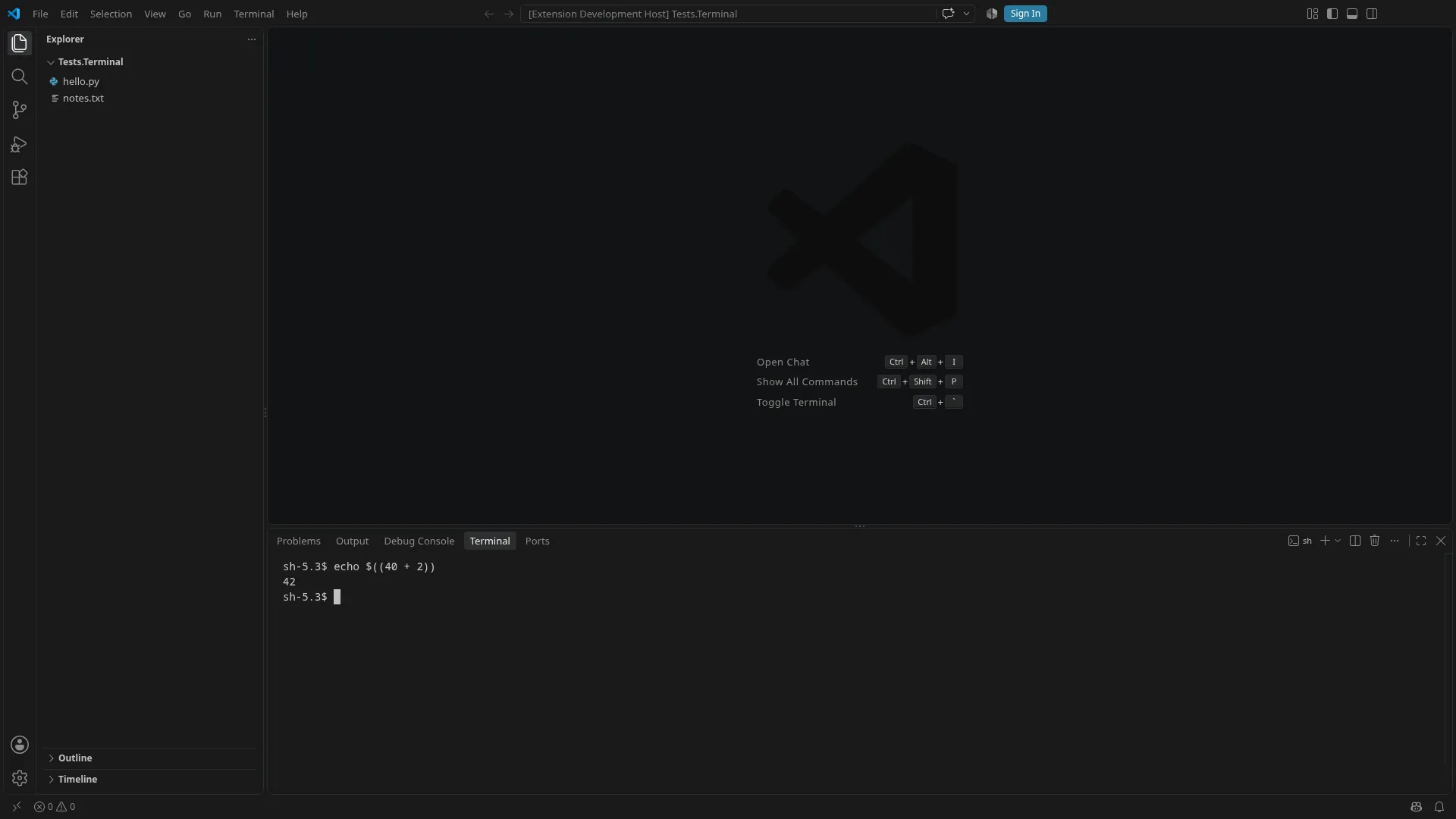
Task: Click the Go Back arrow
Action: pyautogui.click(x=489, y=14)
